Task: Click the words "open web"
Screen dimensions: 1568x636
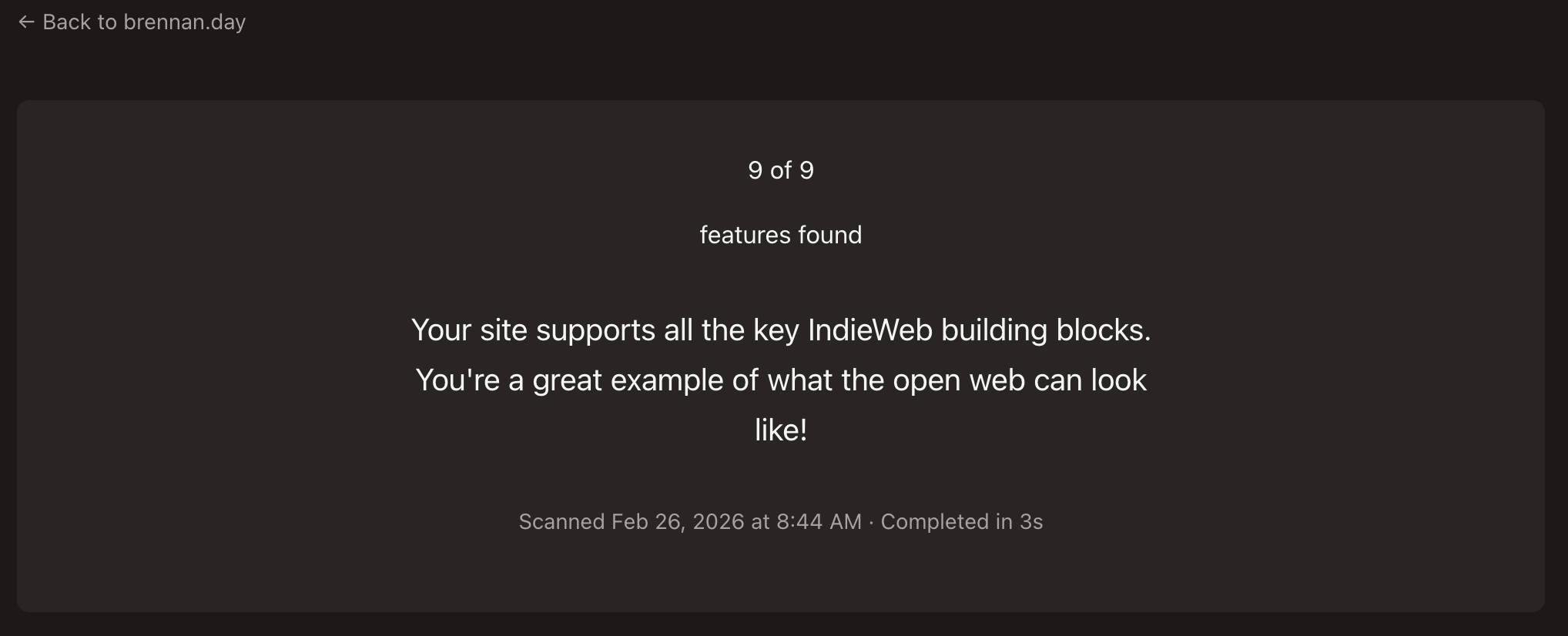Action: pyautogui.click(x=958, y=380)
